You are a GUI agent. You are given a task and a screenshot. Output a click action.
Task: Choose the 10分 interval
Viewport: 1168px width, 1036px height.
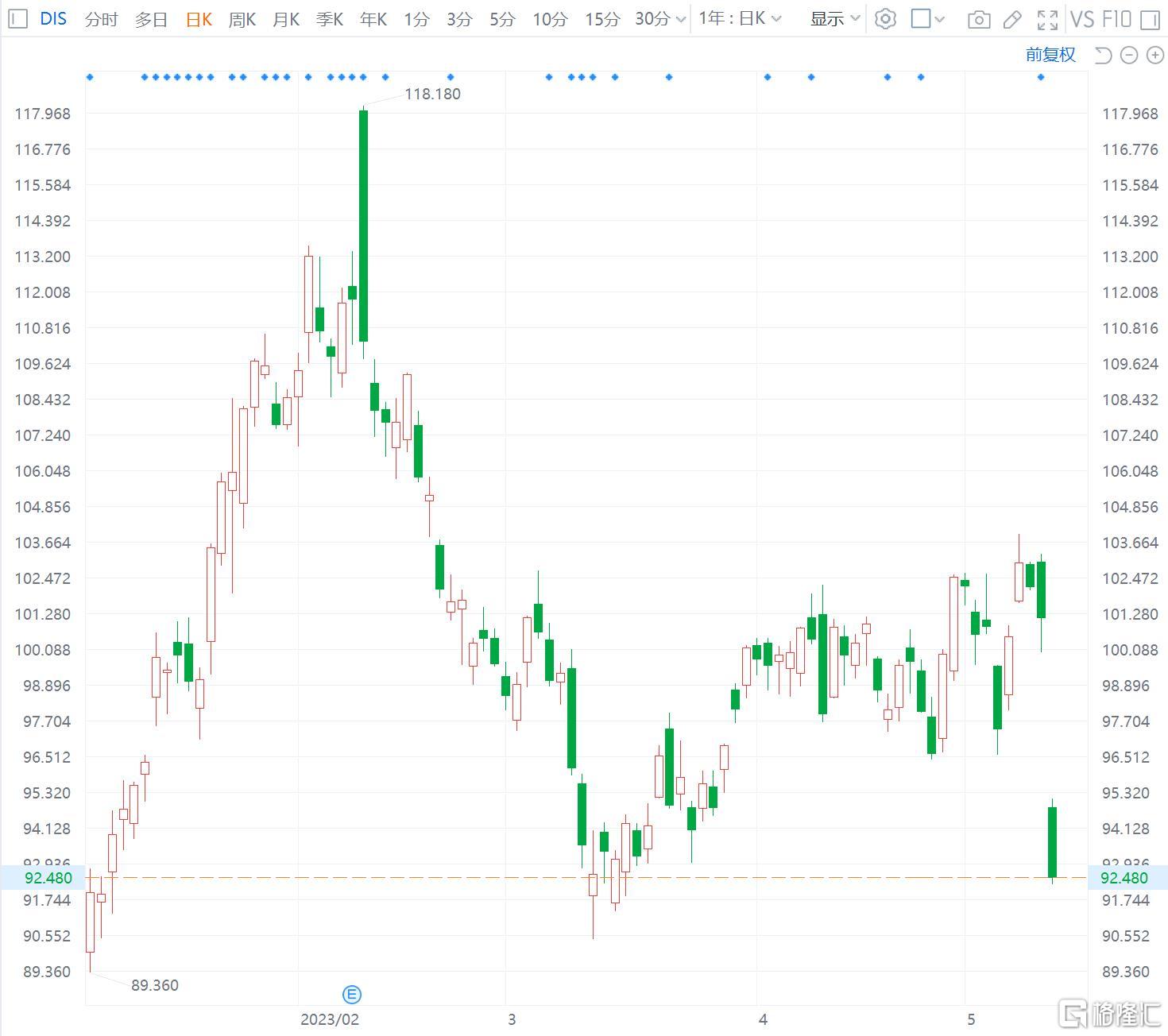[x=550, y=19]
